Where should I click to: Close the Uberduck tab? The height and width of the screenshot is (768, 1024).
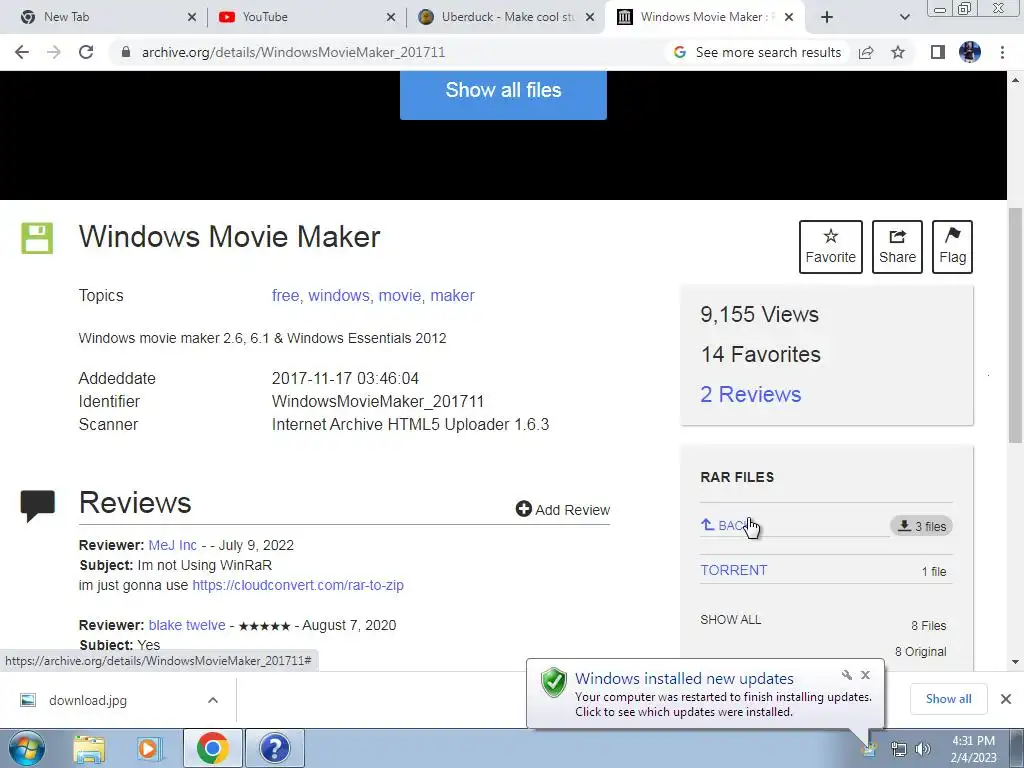coord(590,17)
